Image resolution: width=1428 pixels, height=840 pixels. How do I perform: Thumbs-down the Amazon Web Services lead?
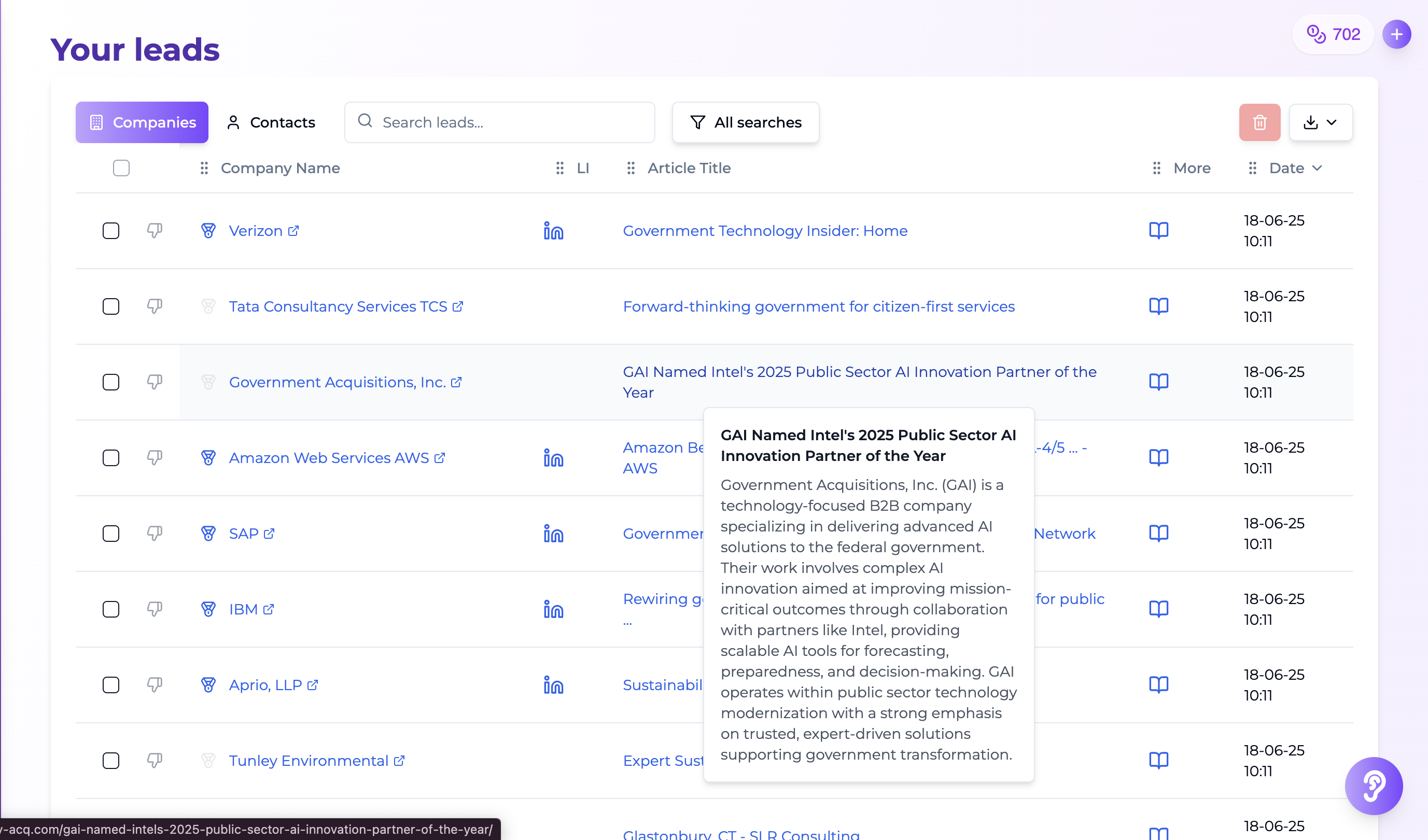155,458
